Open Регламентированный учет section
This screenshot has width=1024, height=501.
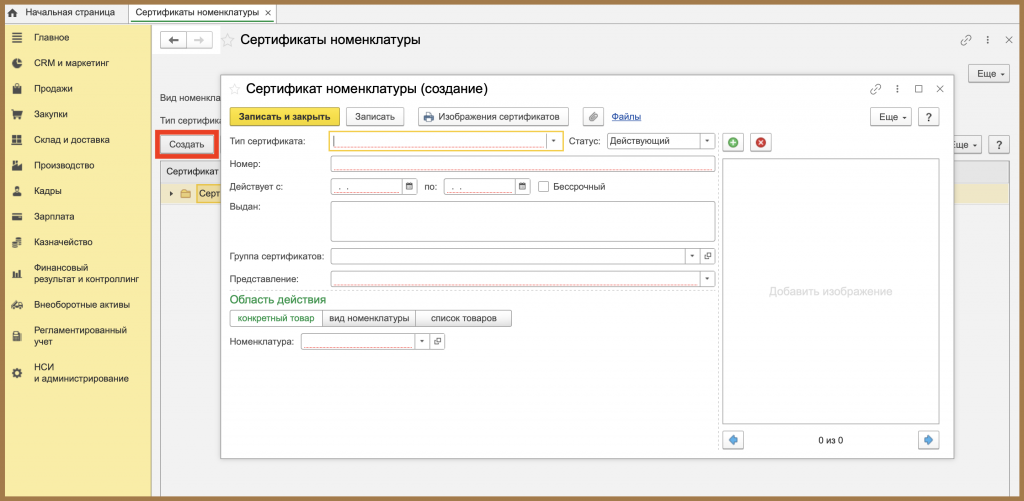(80, 336)
